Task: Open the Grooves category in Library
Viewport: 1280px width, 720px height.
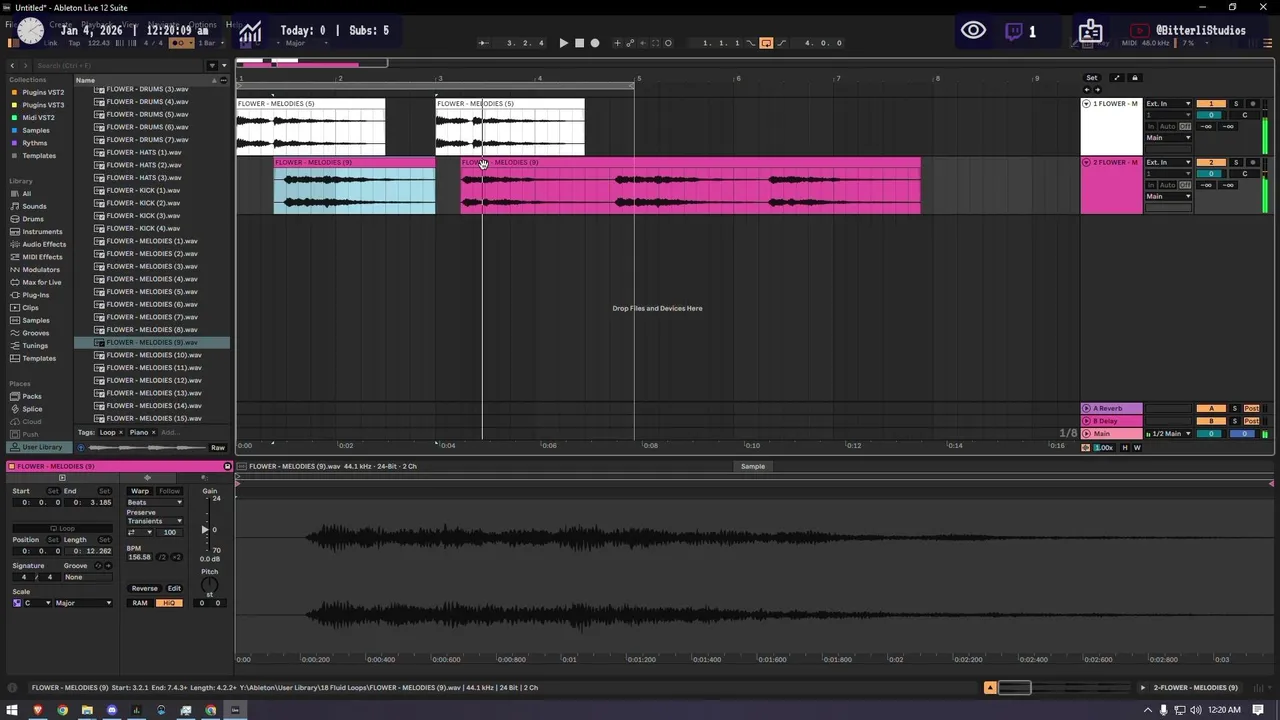Action: (x=35, y=333)
